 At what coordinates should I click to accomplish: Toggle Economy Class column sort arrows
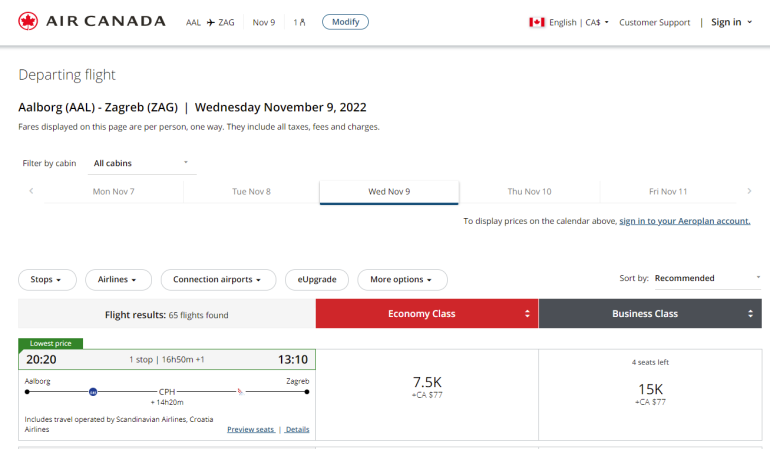tap(527, 314)
